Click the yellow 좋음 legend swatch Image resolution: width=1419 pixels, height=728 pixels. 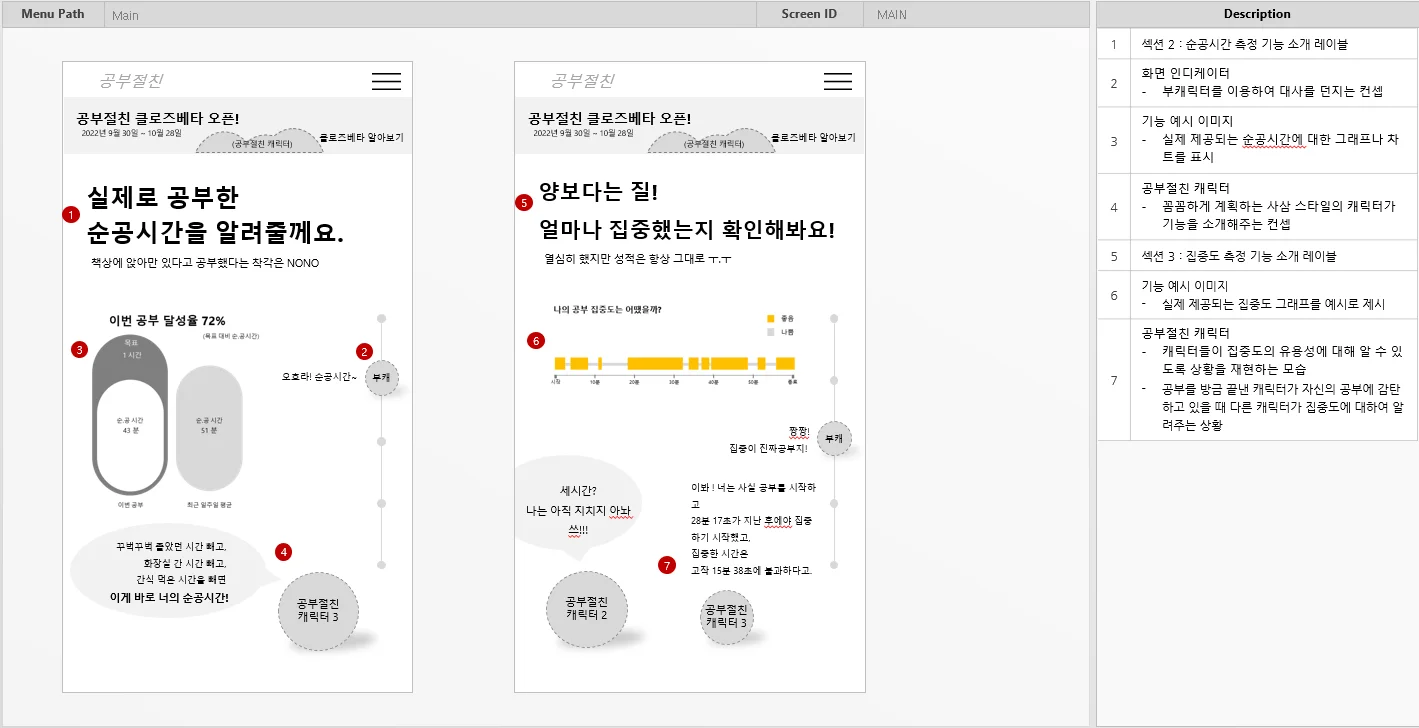coord(771,318)
